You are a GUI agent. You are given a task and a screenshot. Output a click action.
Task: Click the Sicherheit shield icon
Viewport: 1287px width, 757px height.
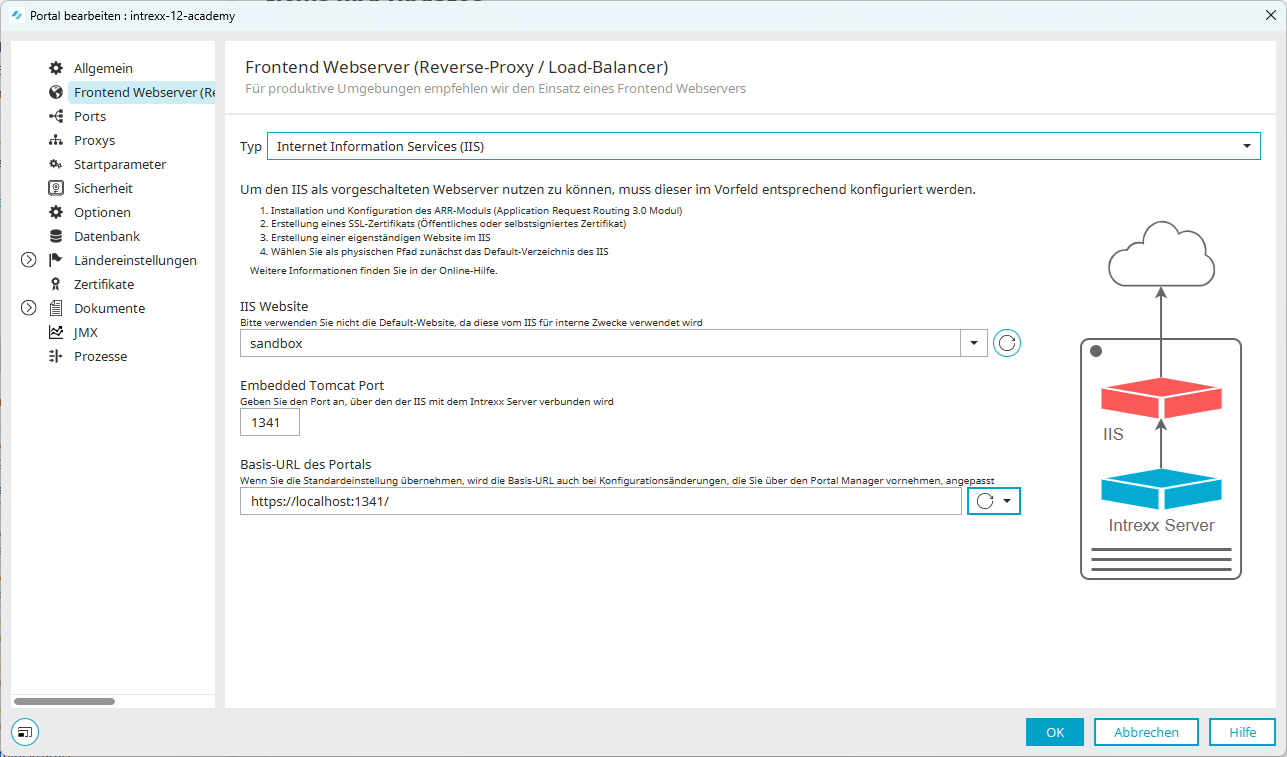pyautogui.click(x=56, y=188)
